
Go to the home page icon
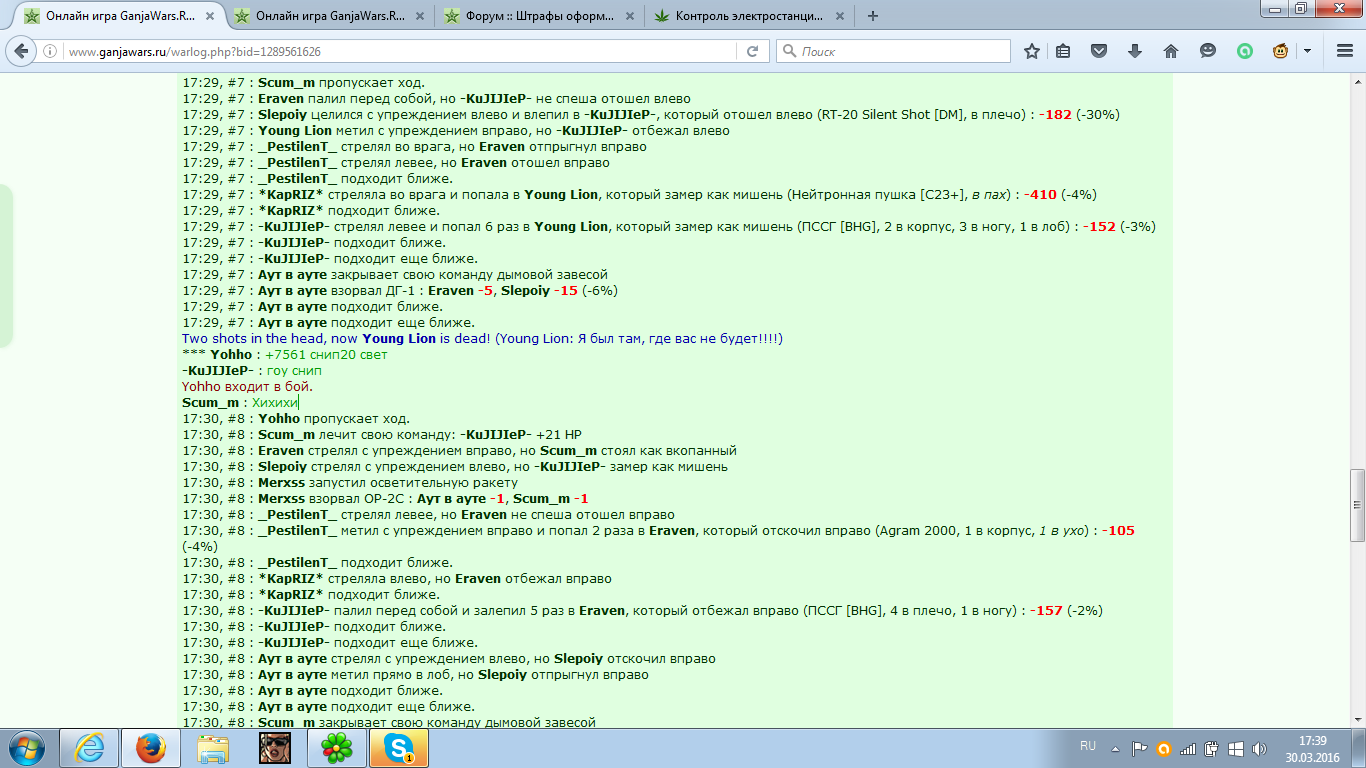(1171, 51)
